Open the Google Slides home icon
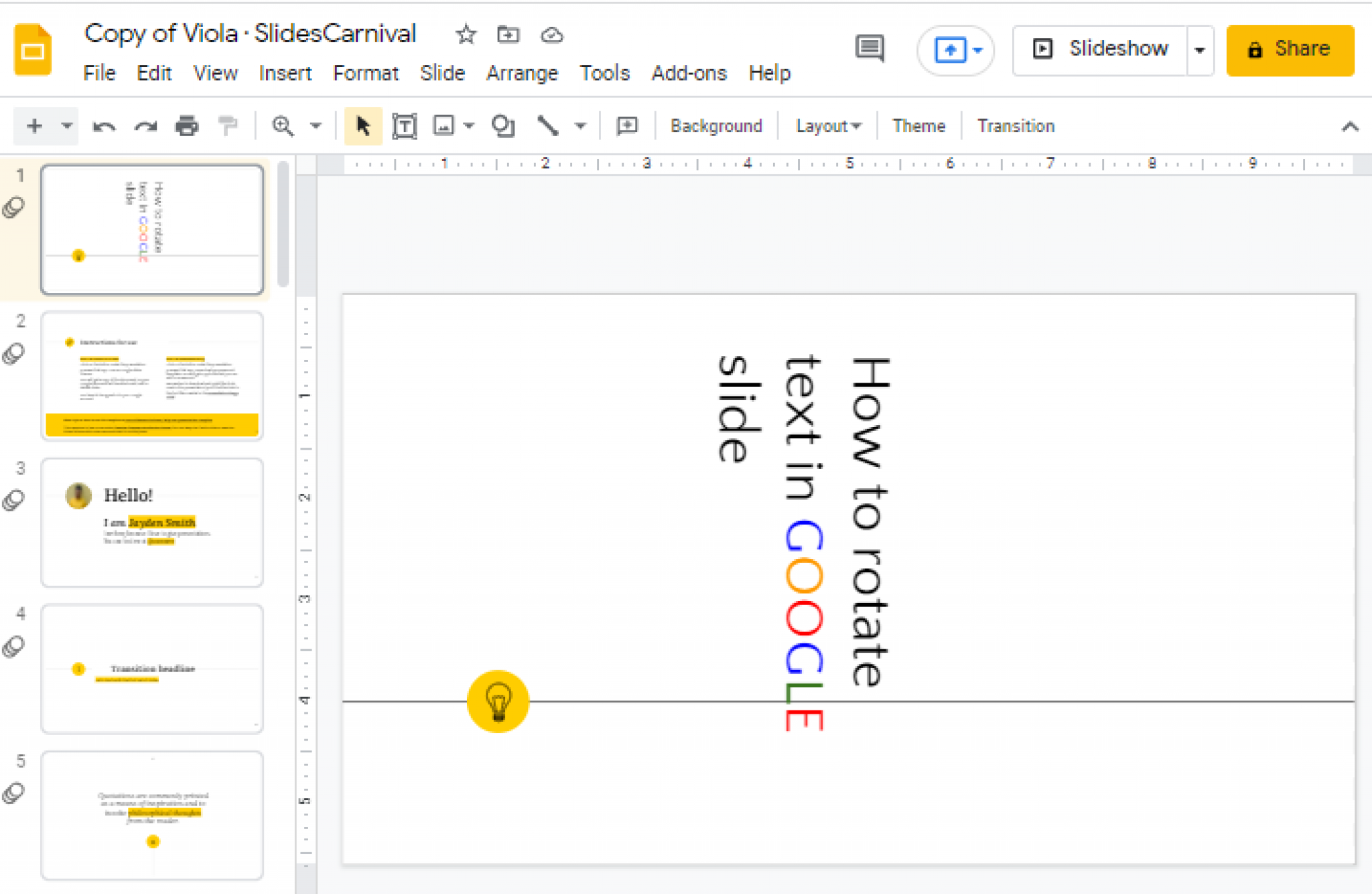Image resolution: width=1372 pixels, height=894 pixels. click(32, 50)
